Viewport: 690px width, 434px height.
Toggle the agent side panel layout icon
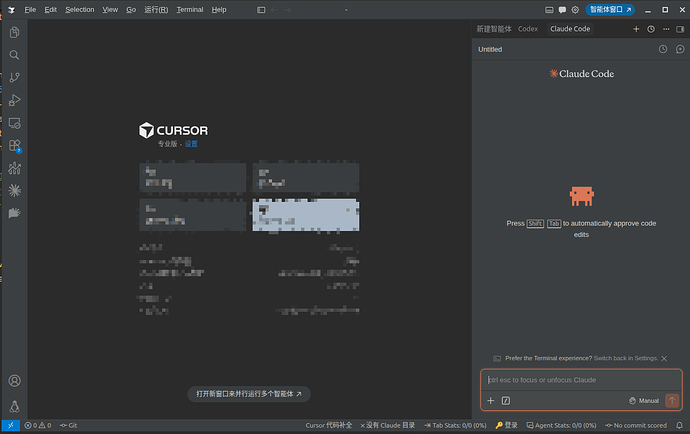coord(680,29)
